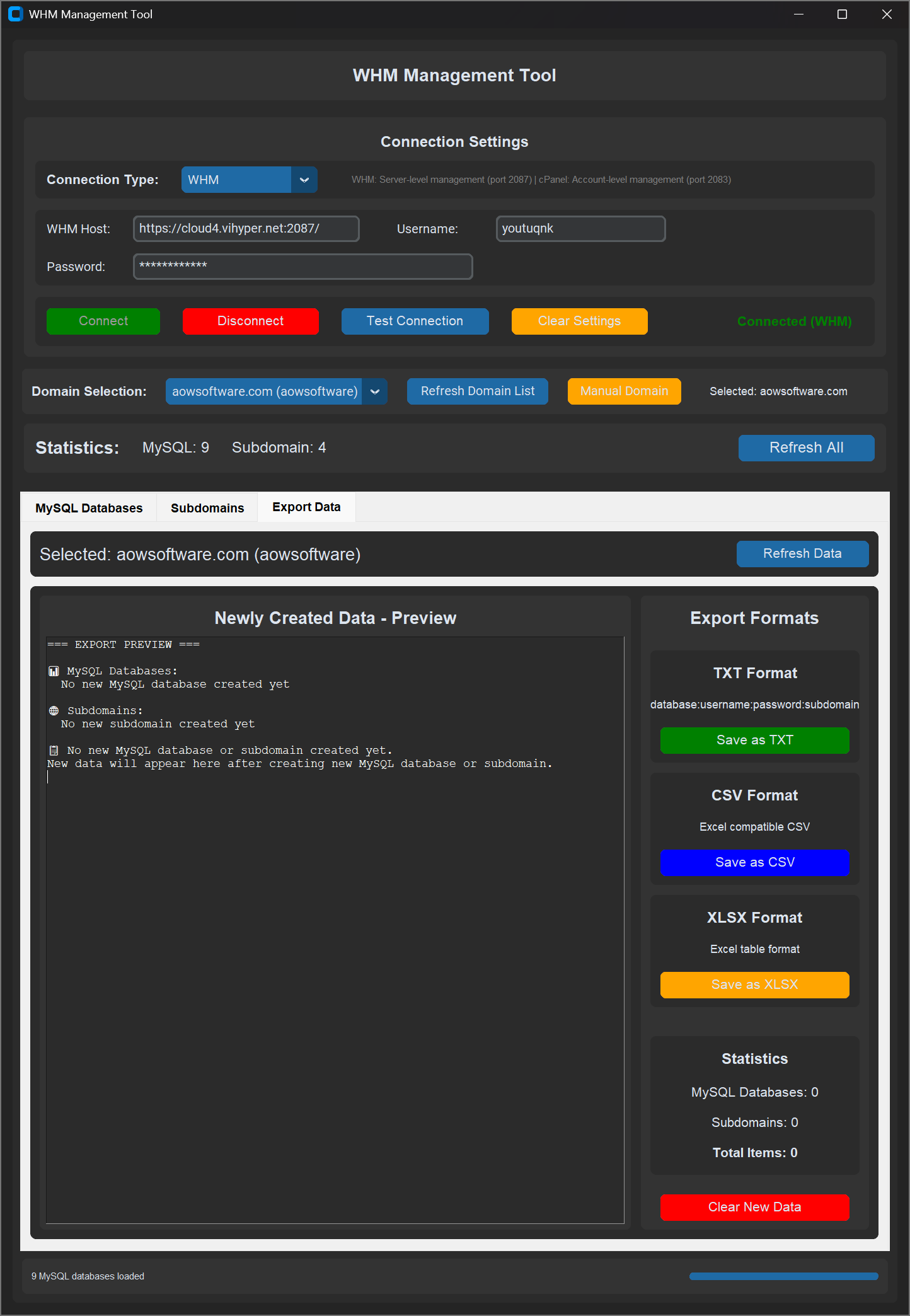Click 'Excel table format' description
The image size is (910, 1316).
(754, 949)
